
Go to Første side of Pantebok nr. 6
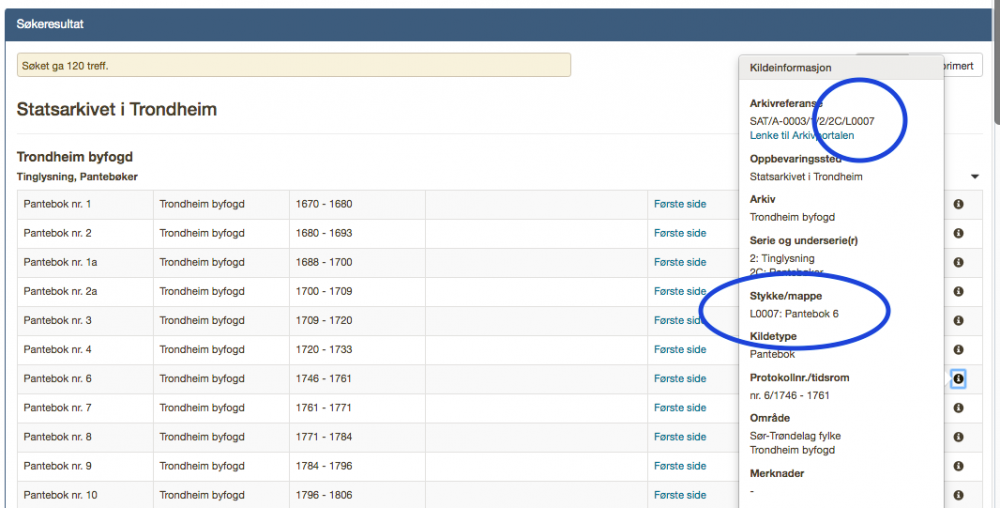pyautogui.click(x=680, y=379)
